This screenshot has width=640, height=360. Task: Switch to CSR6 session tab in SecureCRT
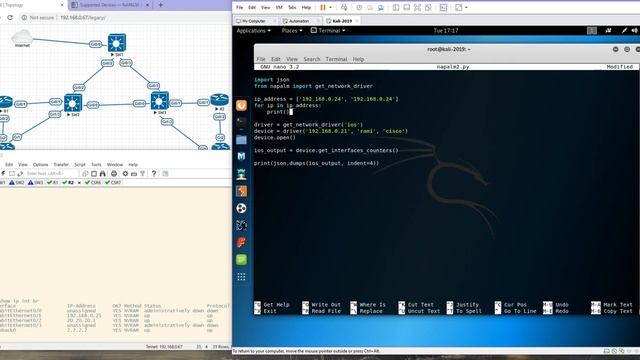click(93, 182)
